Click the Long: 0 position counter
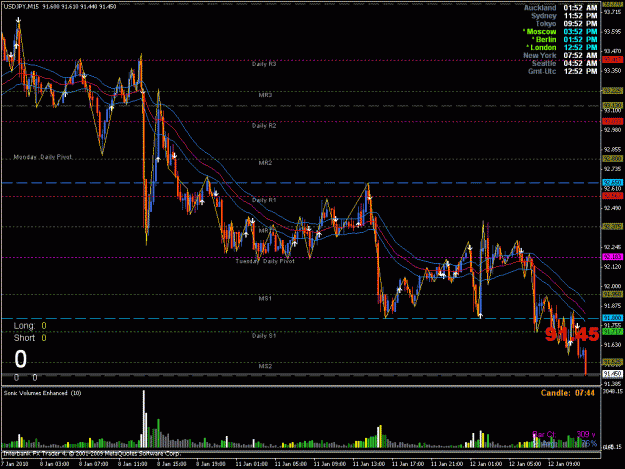 tap(30, 326)
